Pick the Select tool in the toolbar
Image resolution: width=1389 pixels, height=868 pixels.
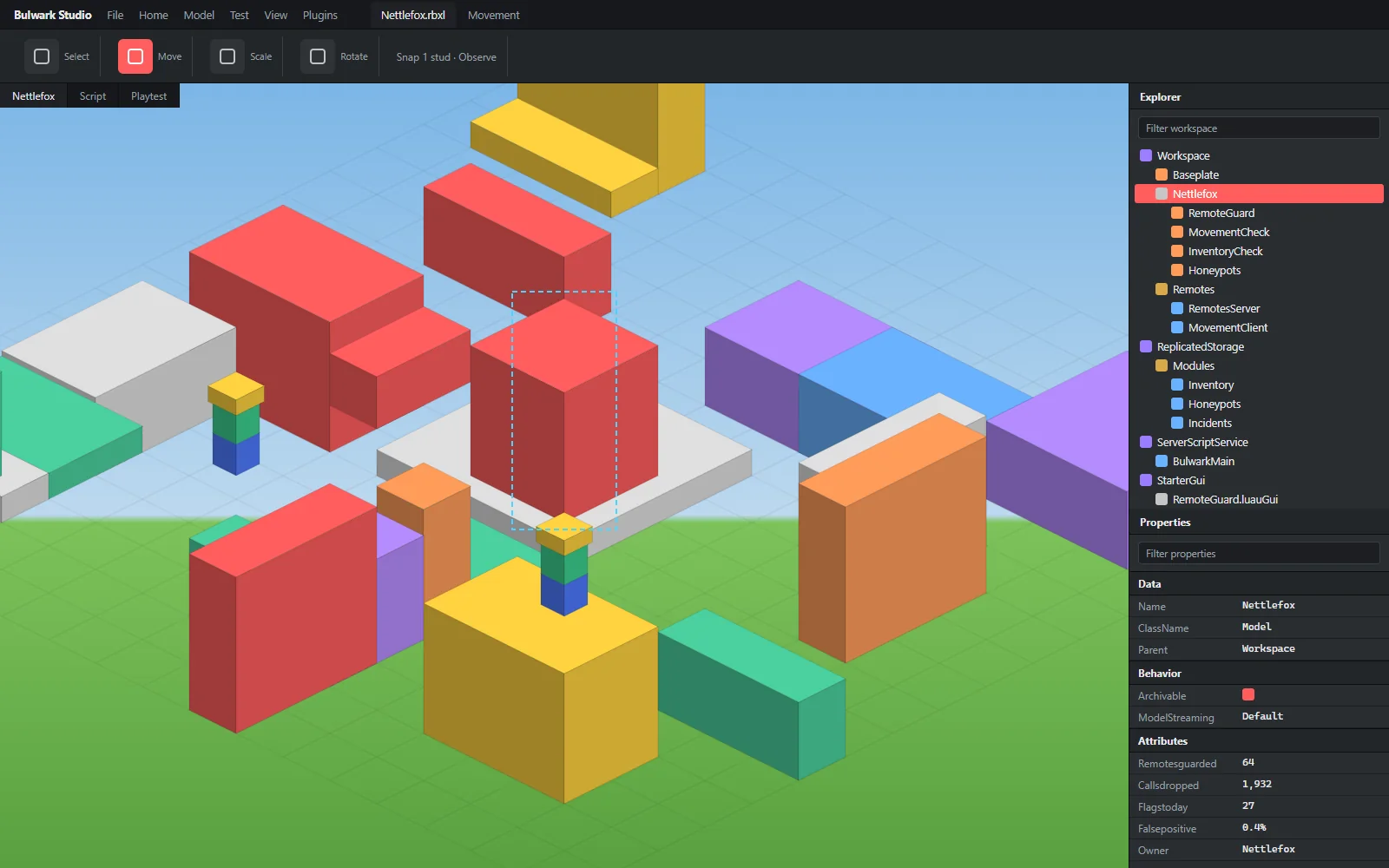[42, 56]
